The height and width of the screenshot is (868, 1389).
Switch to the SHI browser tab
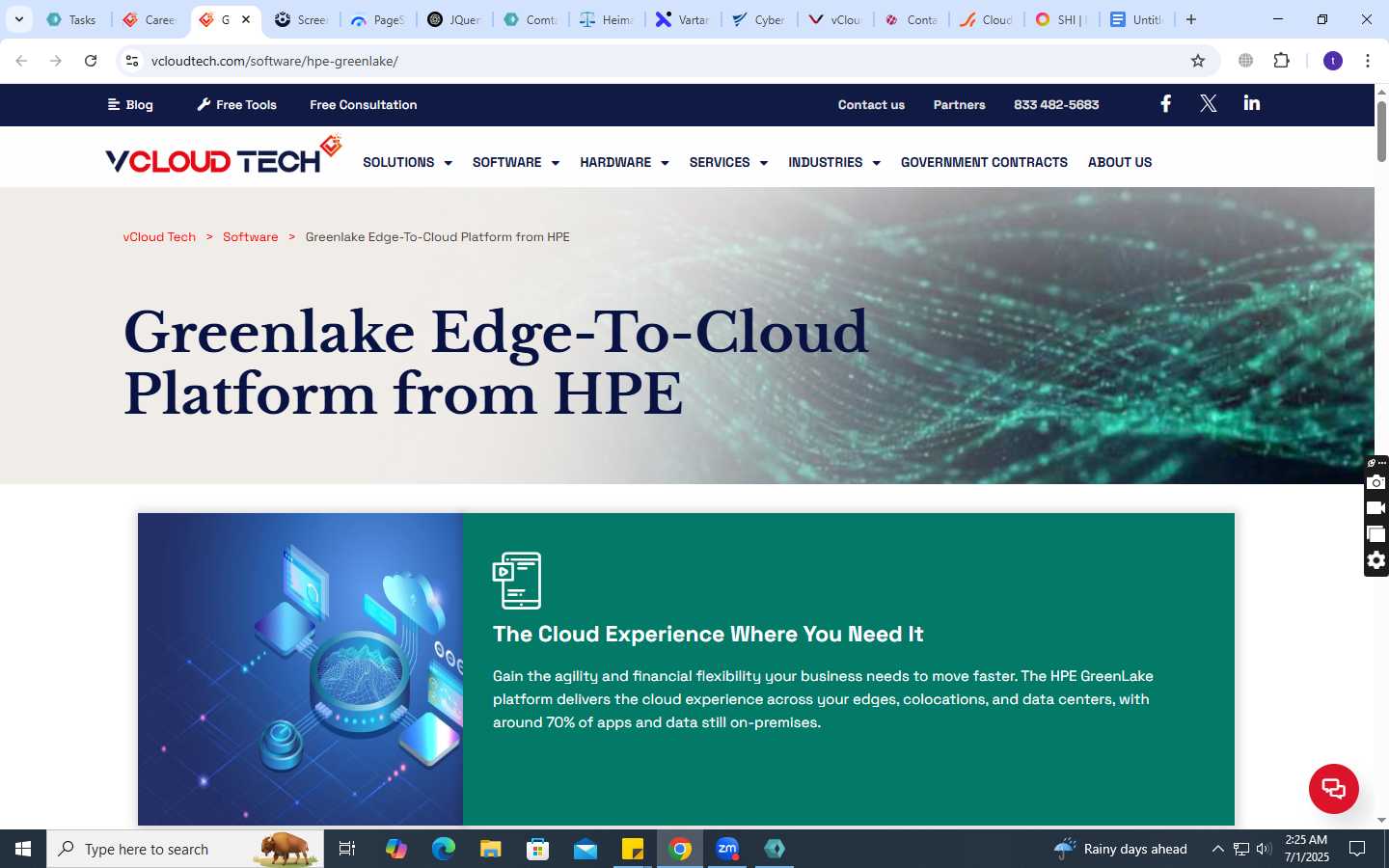(x=1062, y=19)
